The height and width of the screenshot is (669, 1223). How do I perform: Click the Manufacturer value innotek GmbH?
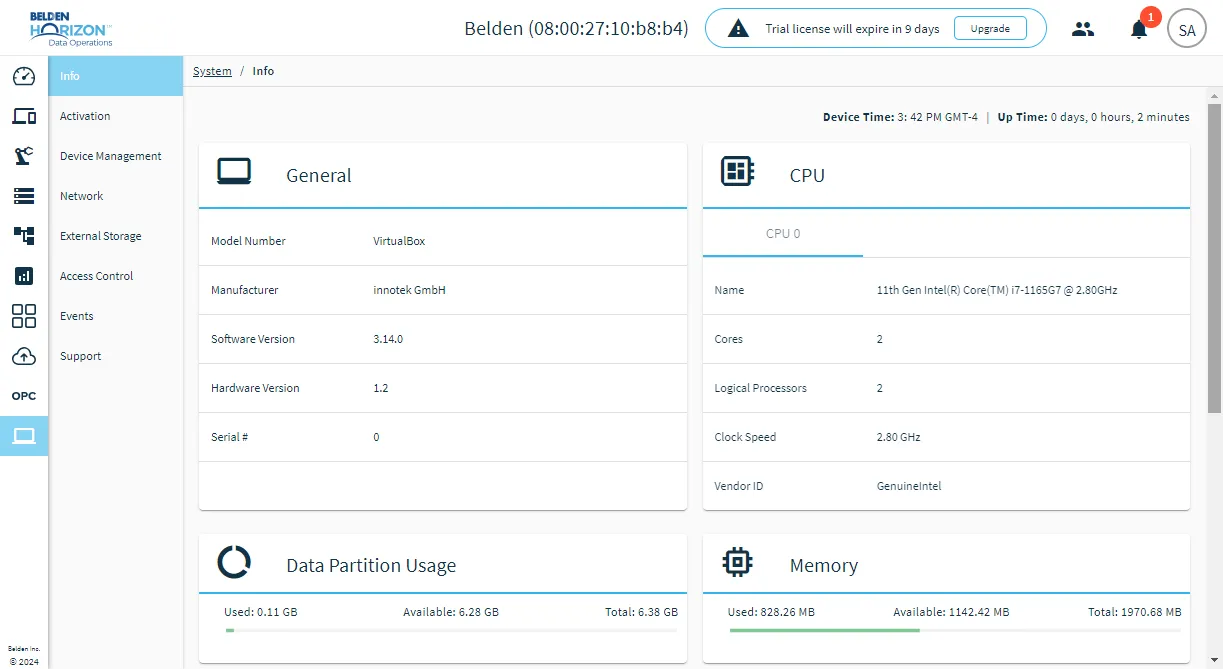[x=409, y=290]
